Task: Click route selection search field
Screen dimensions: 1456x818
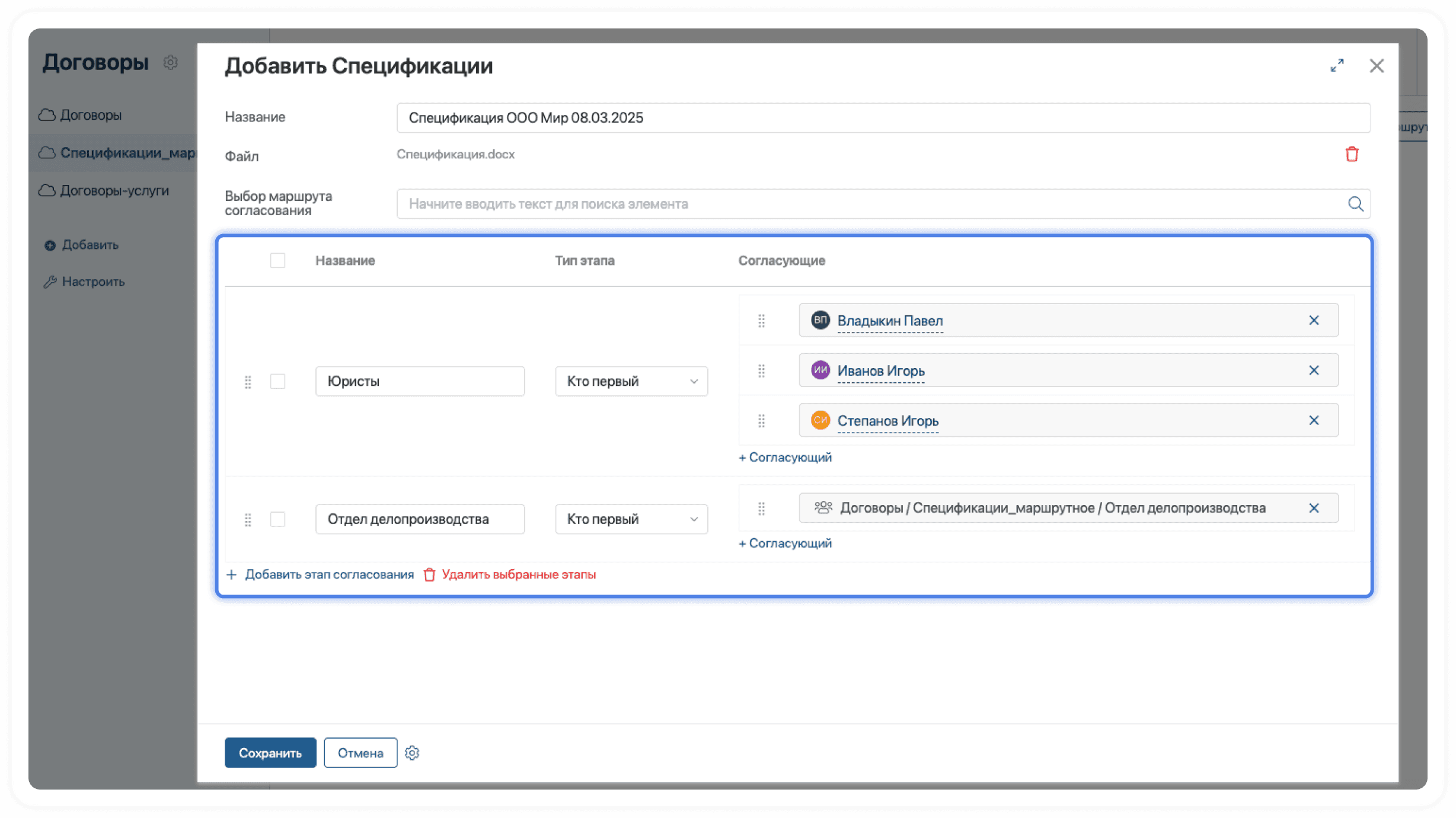Action: 866,204
